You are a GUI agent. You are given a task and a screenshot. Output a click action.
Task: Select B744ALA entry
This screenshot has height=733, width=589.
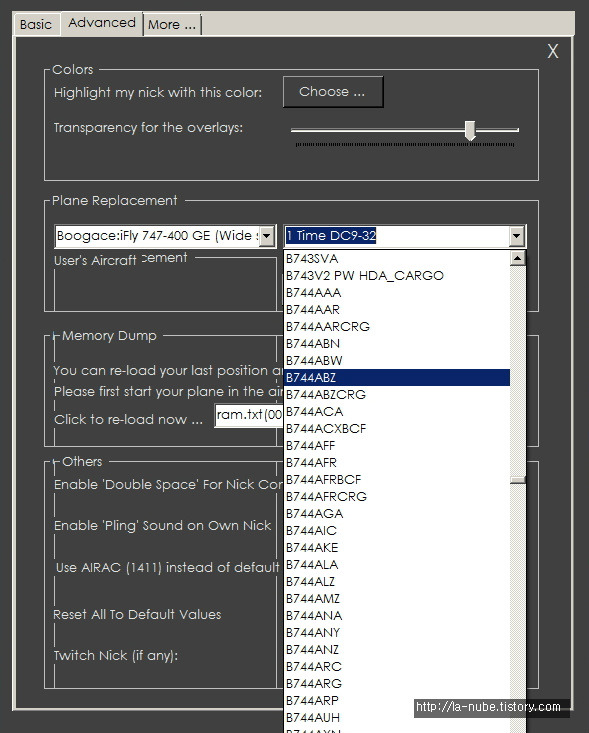click(396, 564)
